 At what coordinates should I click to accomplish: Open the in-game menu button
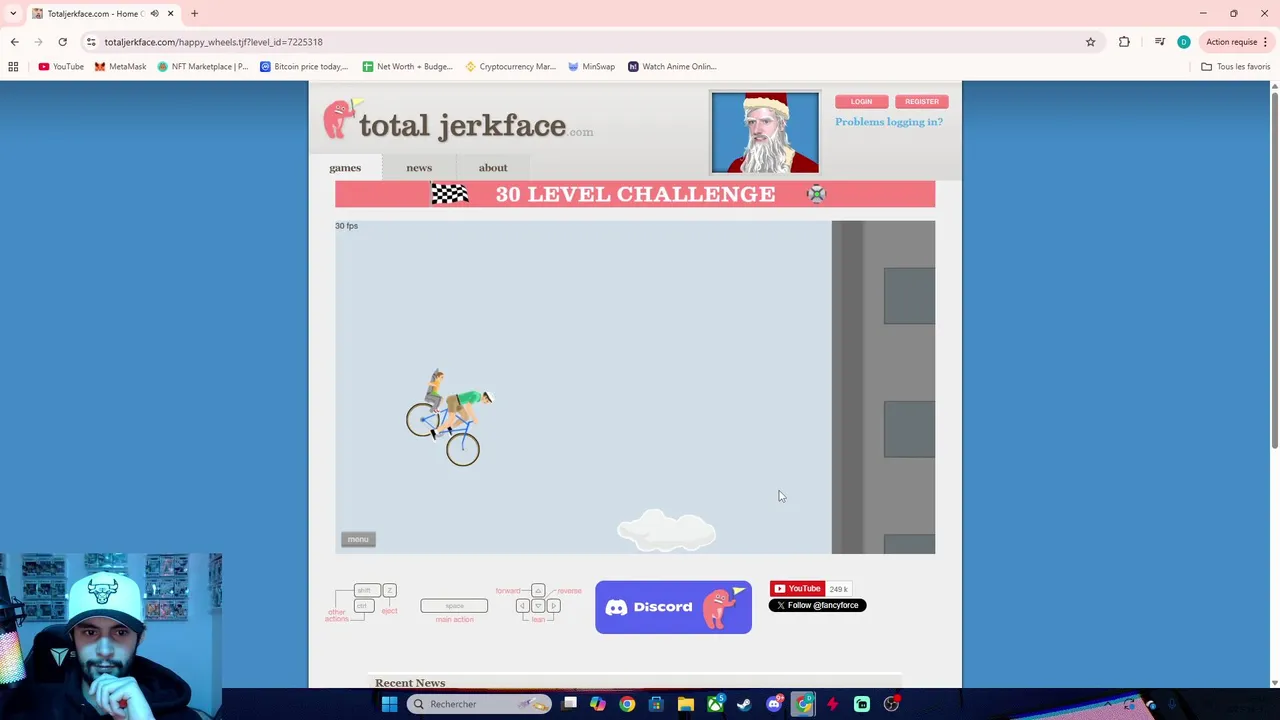click(x=358, y=539)
